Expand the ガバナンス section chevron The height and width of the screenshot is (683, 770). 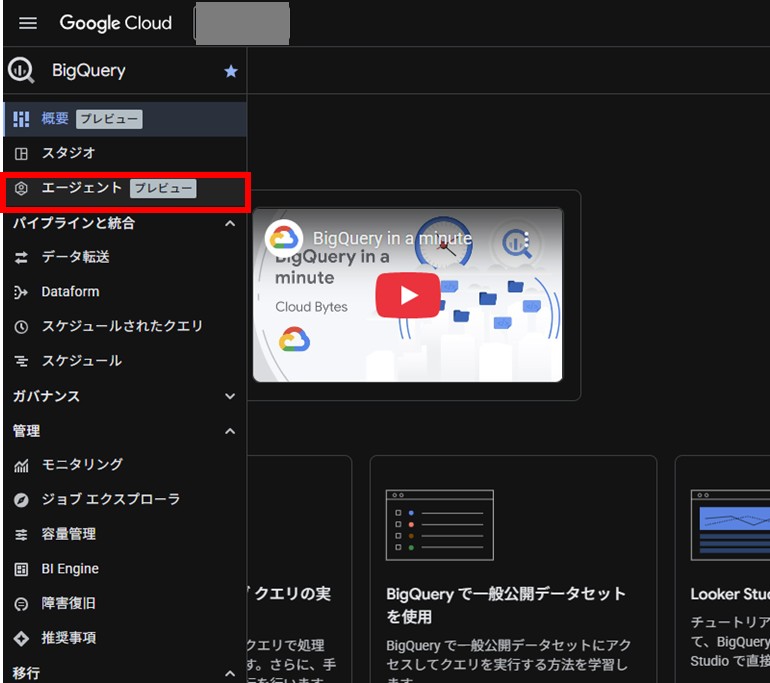[230, 396]
